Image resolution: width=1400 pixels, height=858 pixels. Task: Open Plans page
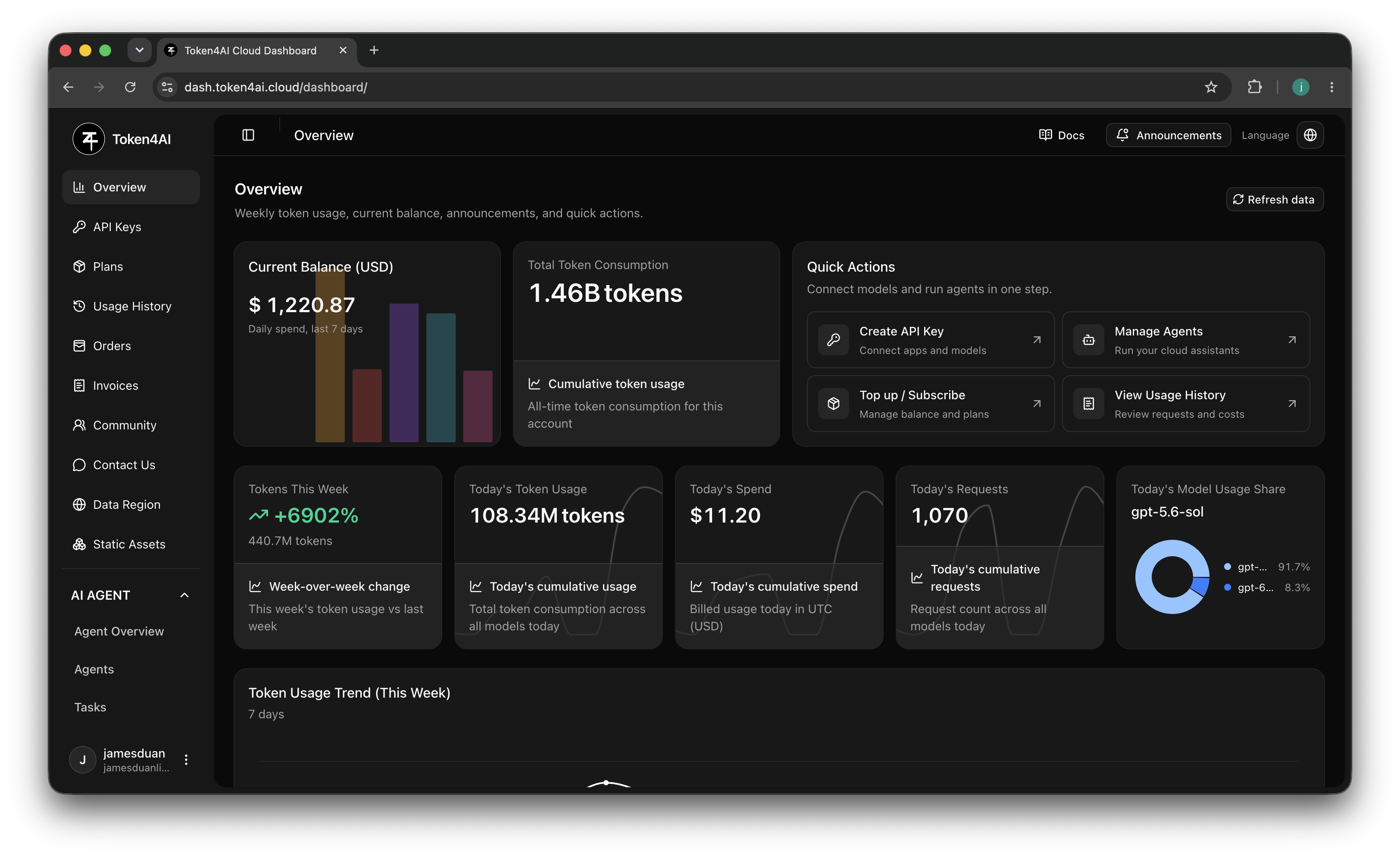coord(131,266)
